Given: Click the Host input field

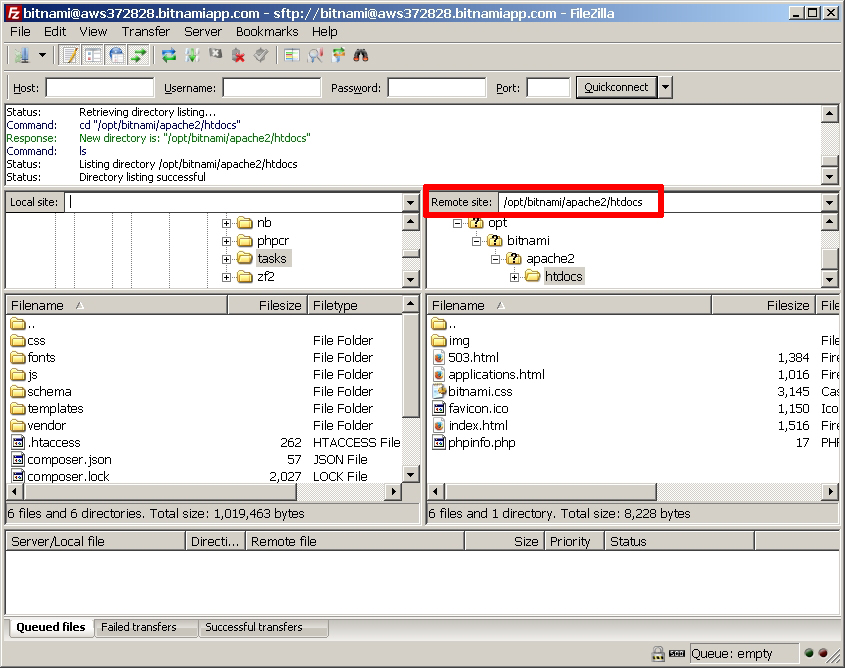Looking at the screenshot, I should pyautogui.click(x=100, y=87).
